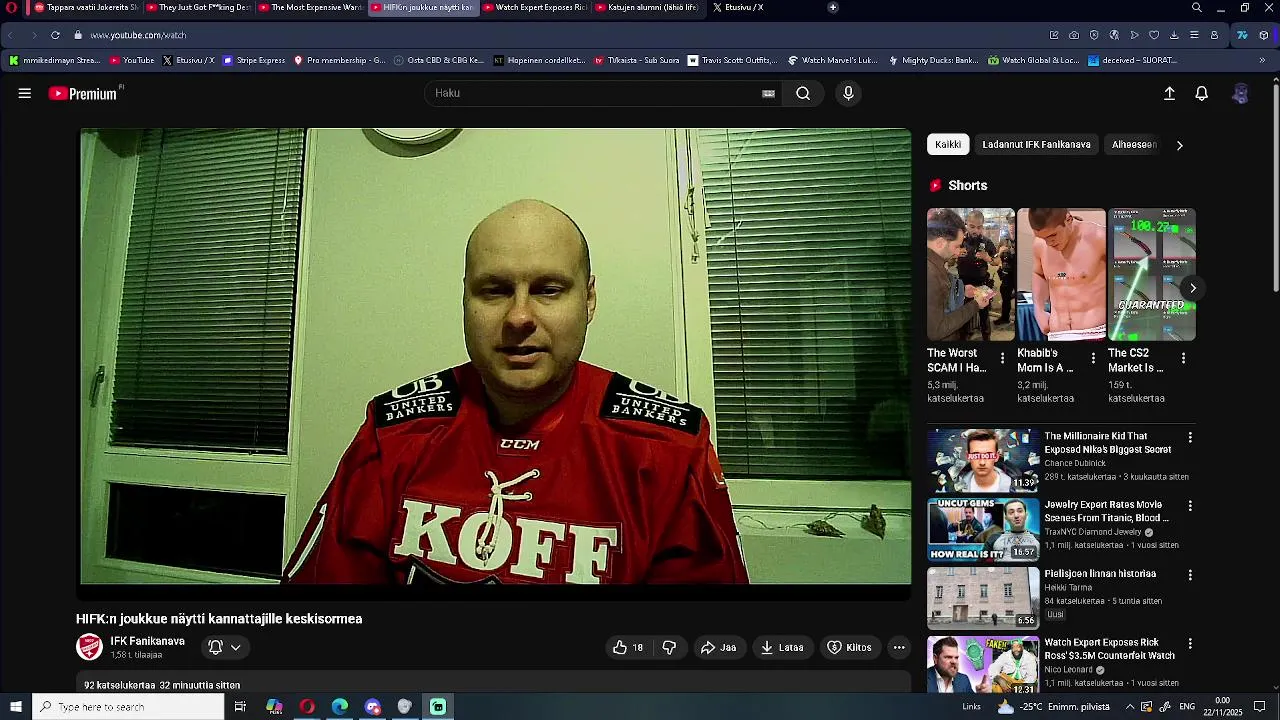Viewport: 1280px width, 720px height.
Task: Like the video (thumbs up 18)
Action: coord(628,647)
